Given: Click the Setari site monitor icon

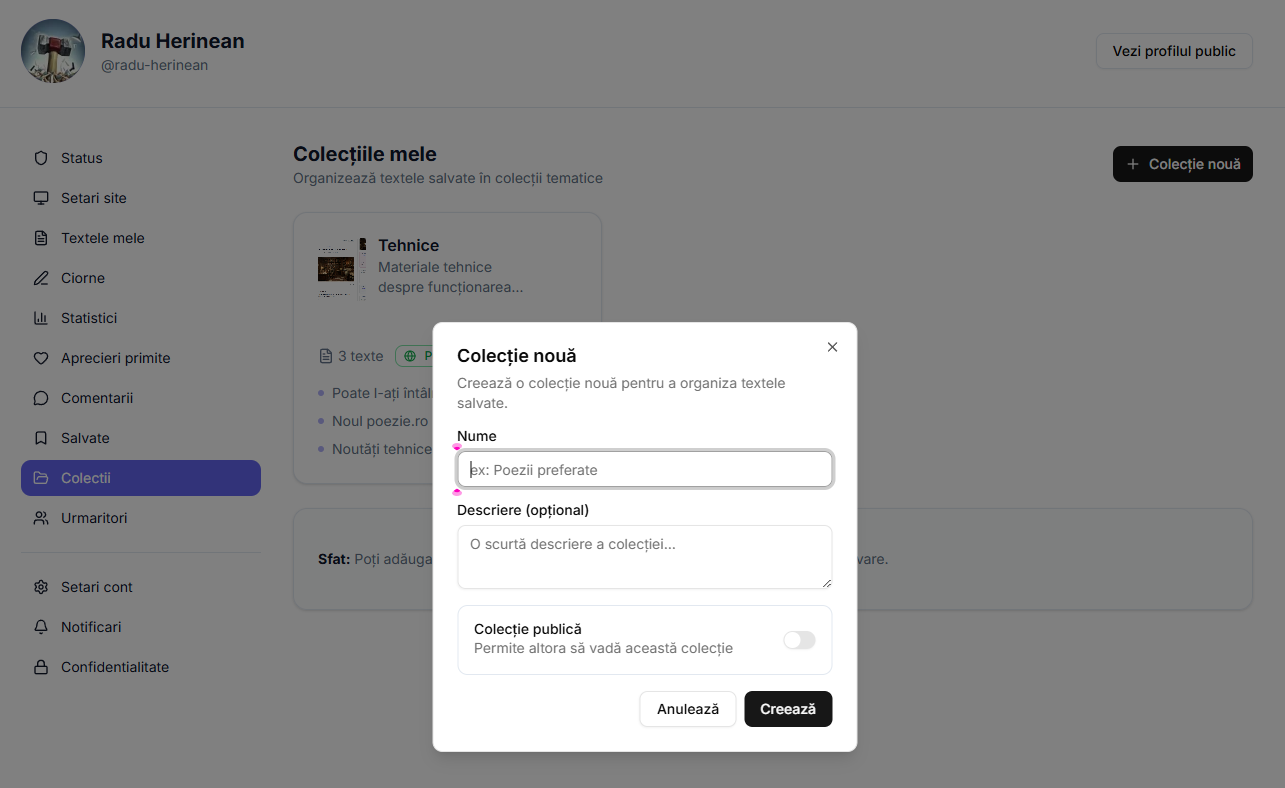Looking at the screenshot, I should point(41,198).
